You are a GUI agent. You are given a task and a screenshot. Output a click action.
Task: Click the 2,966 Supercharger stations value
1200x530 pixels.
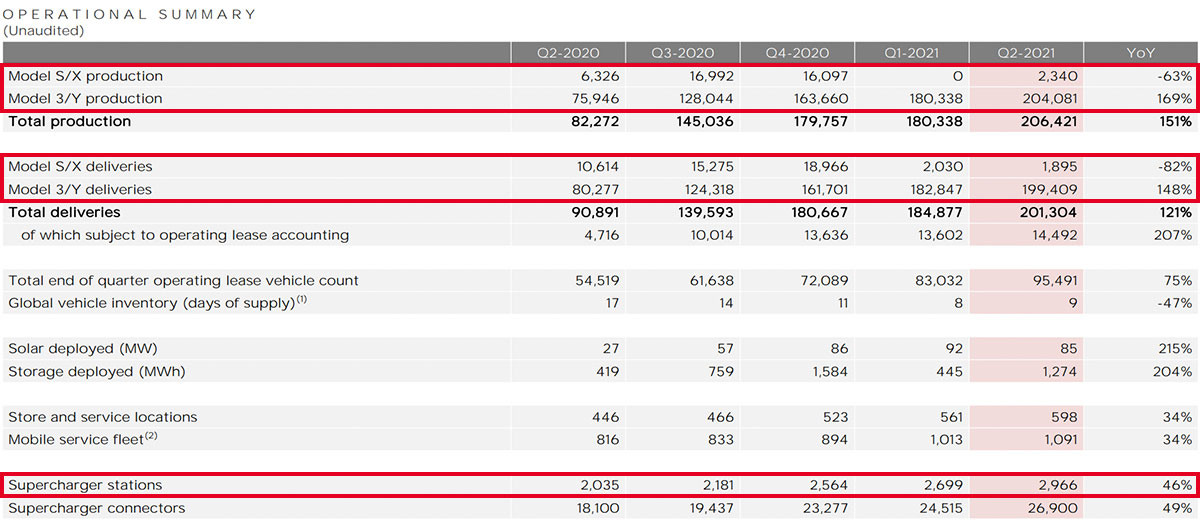pos(1058,485)
